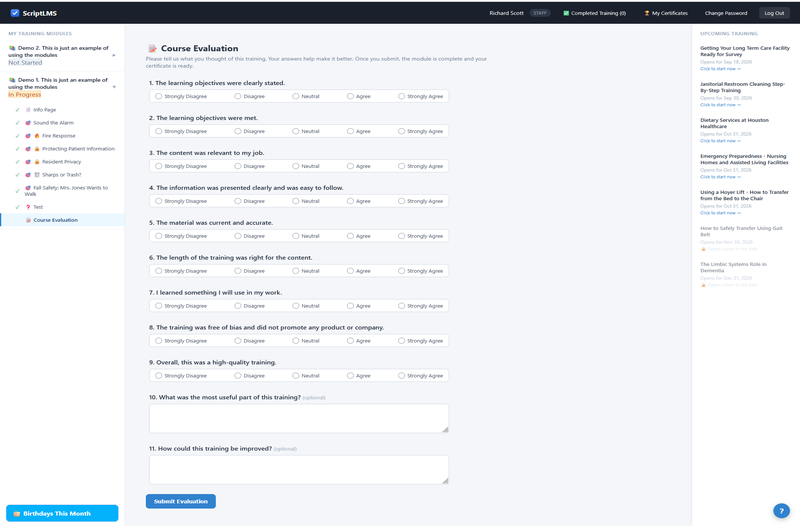Select Agree for learning objectives were met

click(350, 131)
